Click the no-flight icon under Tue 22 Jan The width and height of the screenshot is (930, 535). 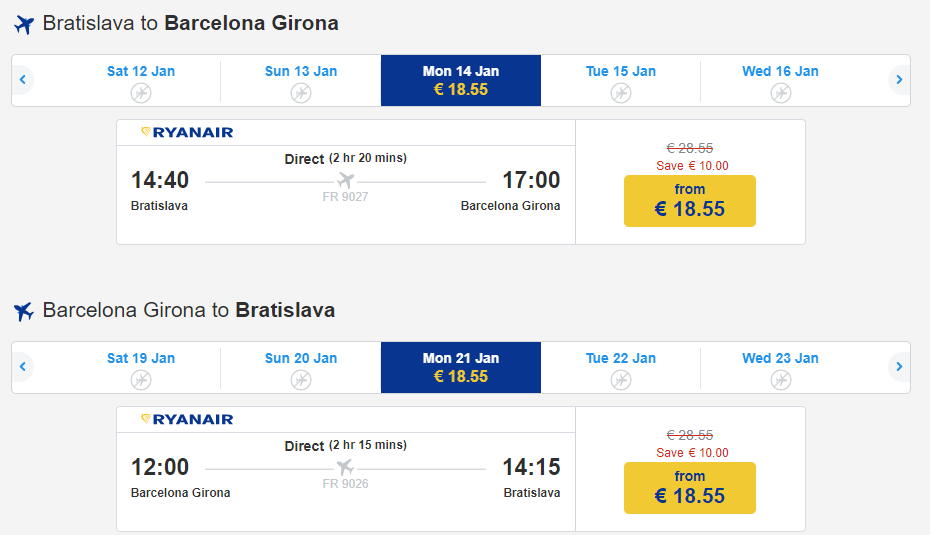pyautogui.click(x=621, y=380)
